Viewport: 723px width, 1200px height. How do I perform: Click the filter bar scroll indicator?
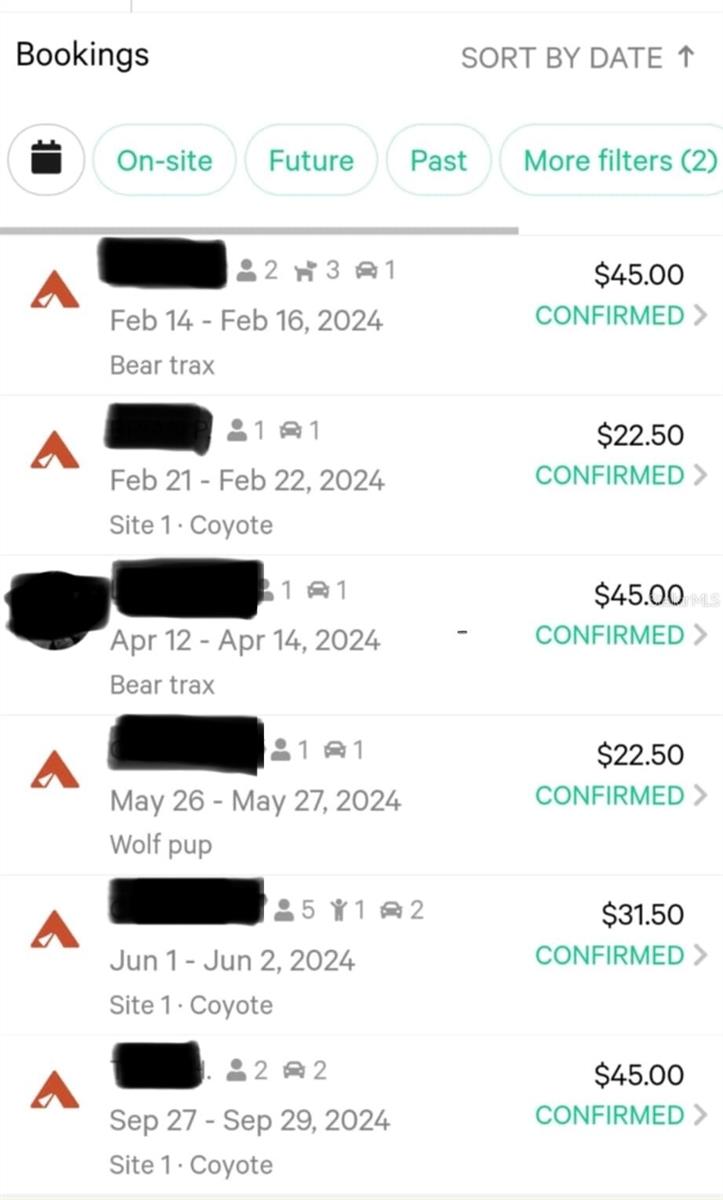pyautogui.click(x=260, y=230)
